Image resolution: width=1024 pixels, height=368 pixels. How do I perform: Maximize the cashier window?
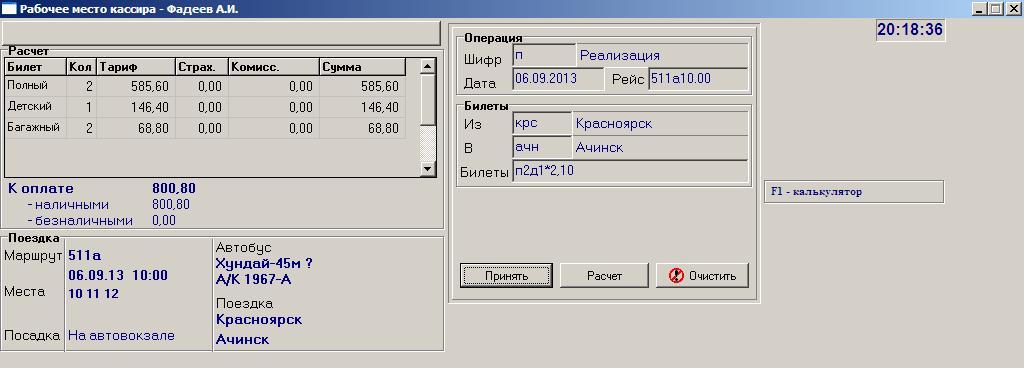click(x=994, y=9)
